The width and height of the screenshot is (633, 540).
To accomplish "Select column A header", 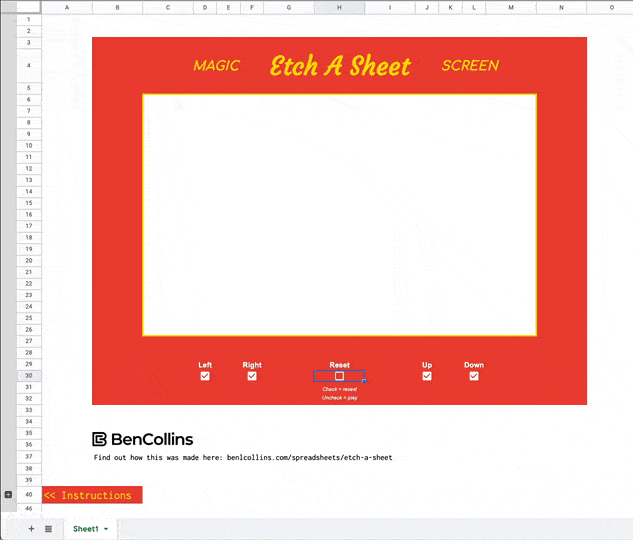I will 67,7.
